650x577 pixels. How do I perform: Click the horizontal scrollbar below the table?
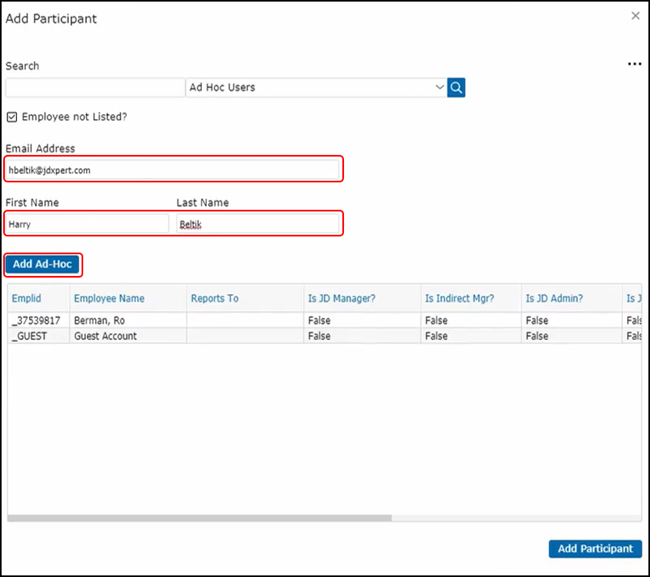click(x=200, y=518)
